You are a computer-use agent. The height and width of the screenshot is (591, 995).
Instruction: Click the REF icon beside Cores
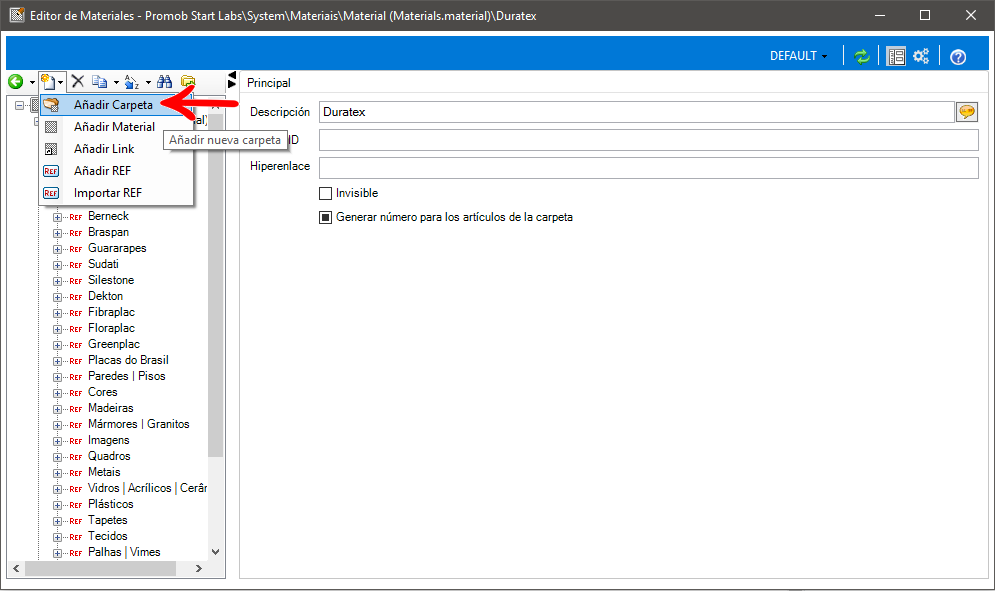click(76, 393)
